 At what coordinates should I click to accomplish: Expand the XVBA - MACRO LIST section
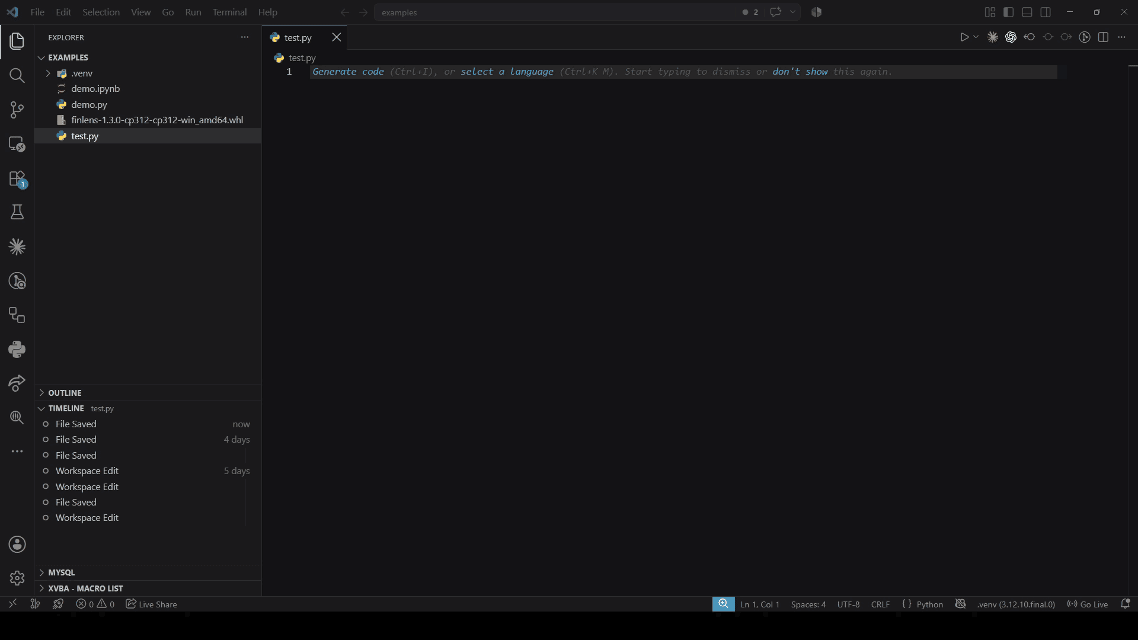pyautogui.click(x=147, y=588)
